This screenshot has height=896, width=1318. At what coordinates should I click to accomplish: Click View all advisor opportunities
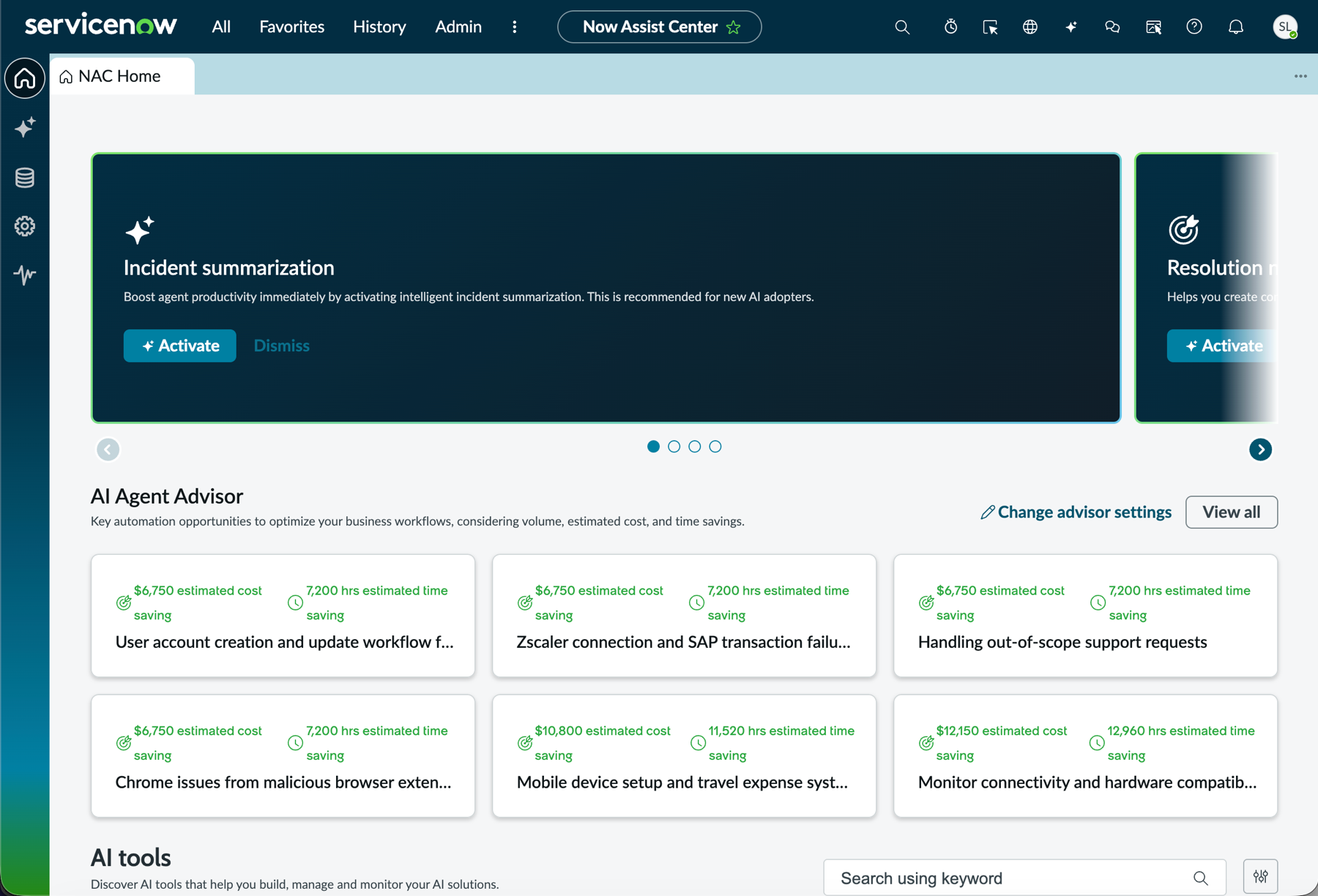1232,512
